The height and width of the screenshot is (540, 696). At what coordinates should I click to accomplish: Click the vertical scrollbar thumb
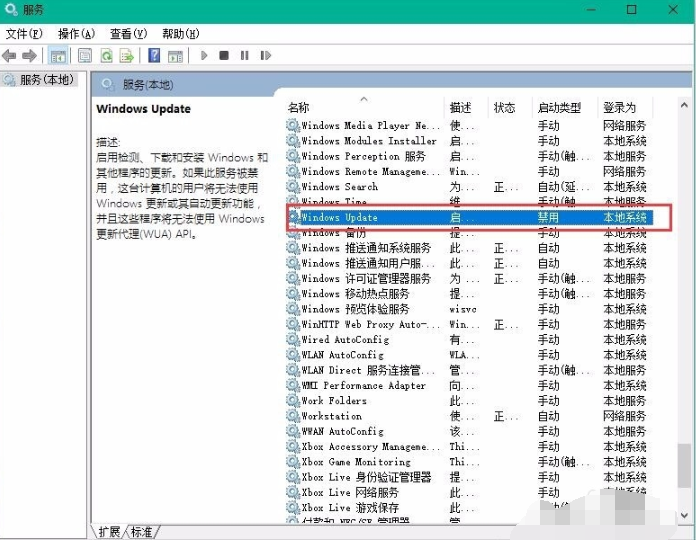pyautogui.click(x=684, y=466)
